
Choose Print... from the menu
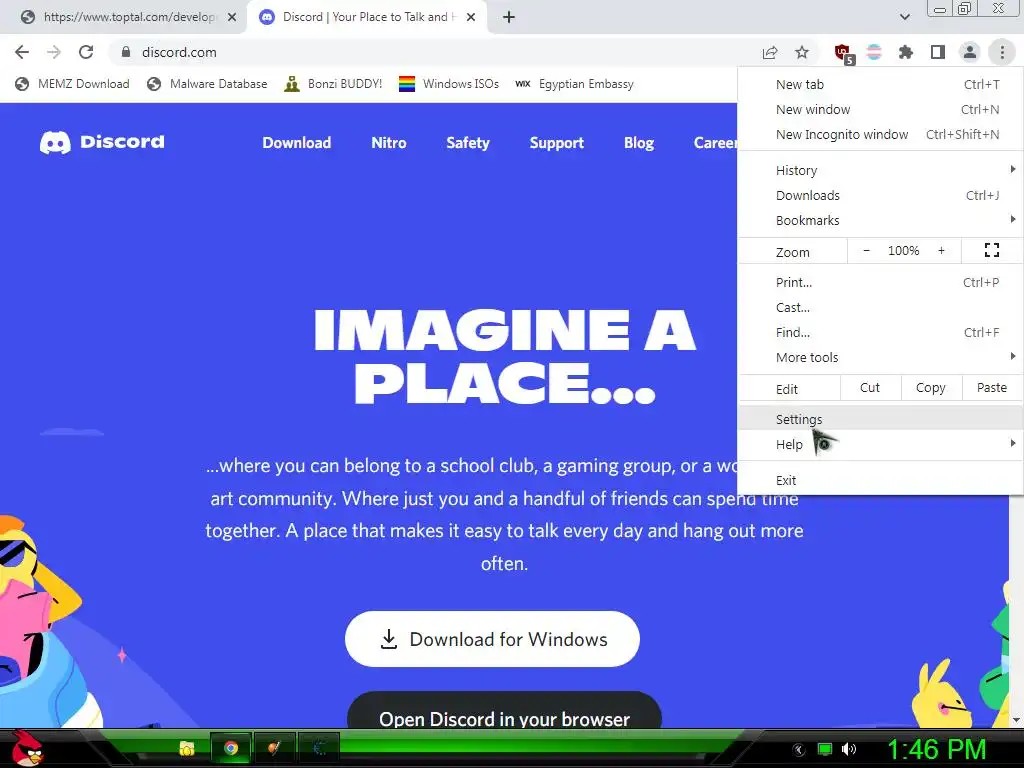tap(880, 283)
